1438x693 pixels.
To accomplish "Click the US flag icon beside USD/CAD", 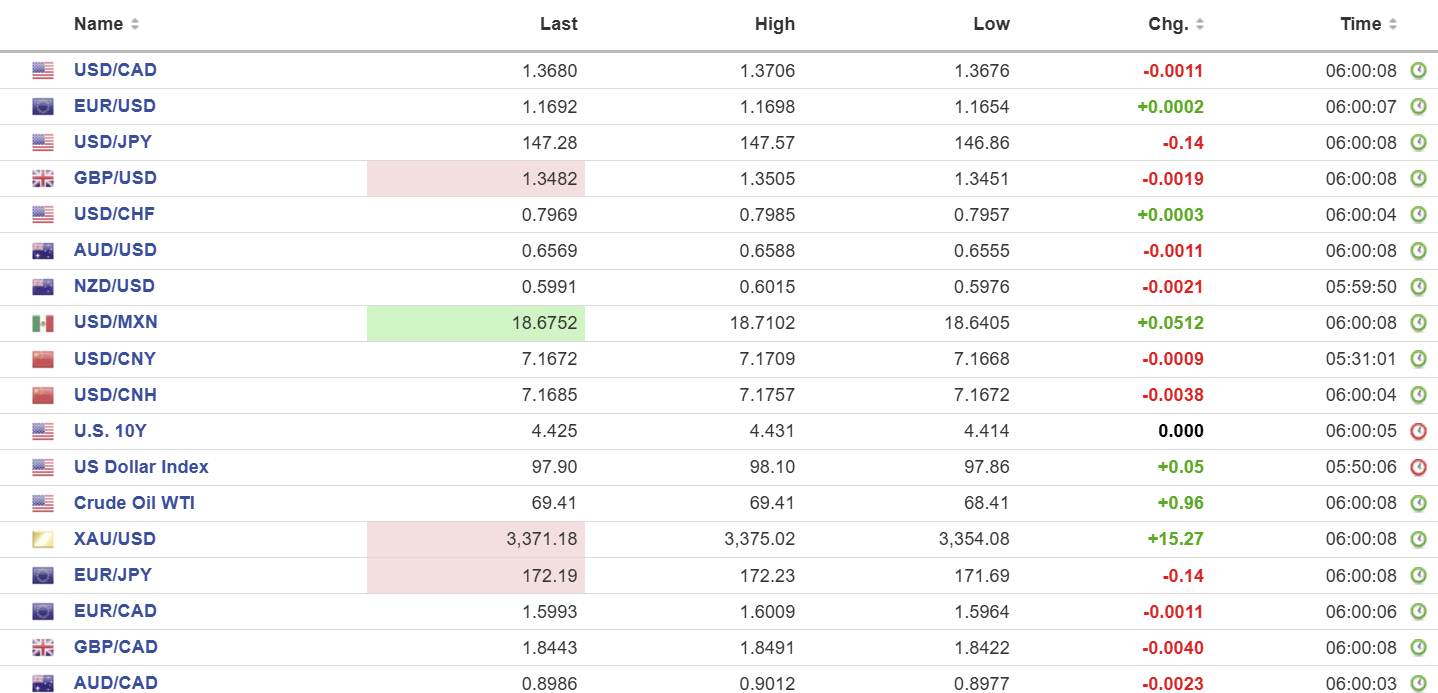I will point(42,71).
